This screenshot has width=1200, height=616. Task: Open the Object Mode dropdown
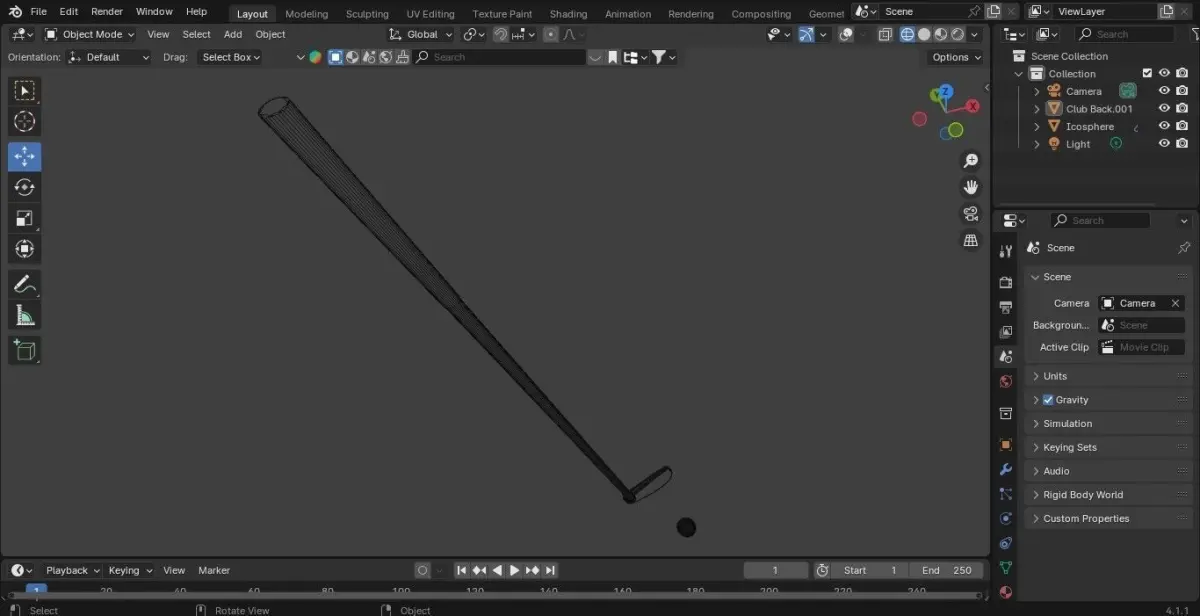point(90,34)
